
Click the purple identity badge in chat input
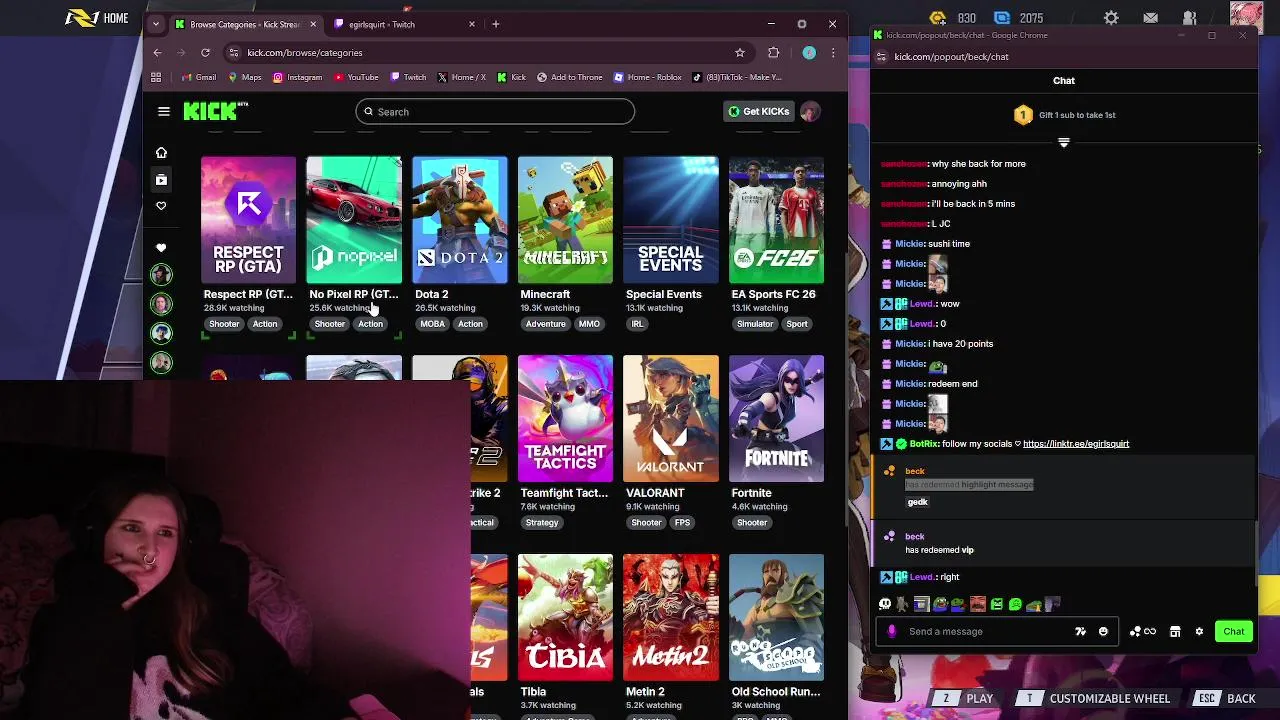click(x=892, y=632)
